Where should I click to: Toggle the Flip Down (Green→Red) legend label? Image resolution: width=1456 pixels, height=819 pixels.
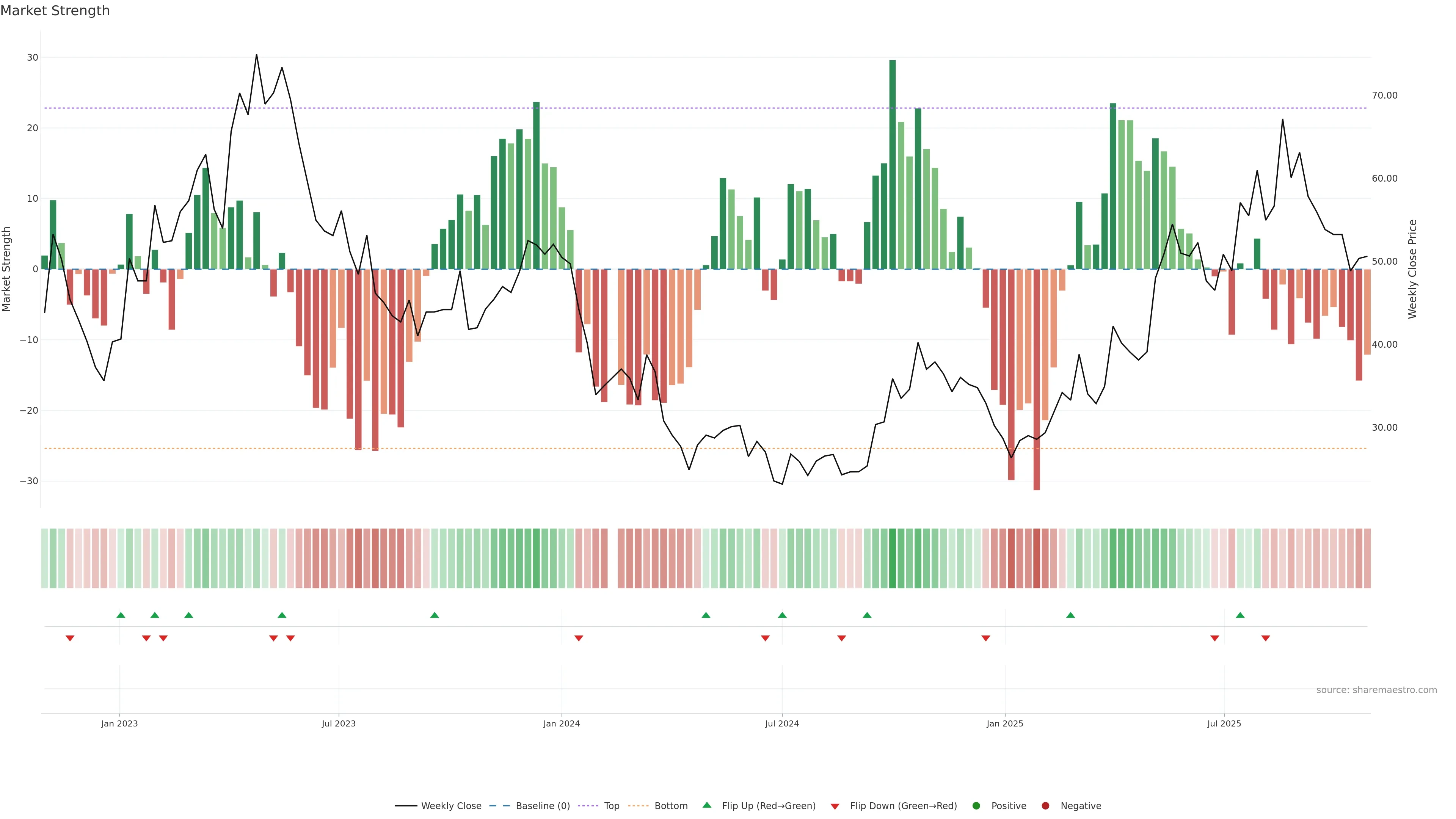tap(903, 806)
